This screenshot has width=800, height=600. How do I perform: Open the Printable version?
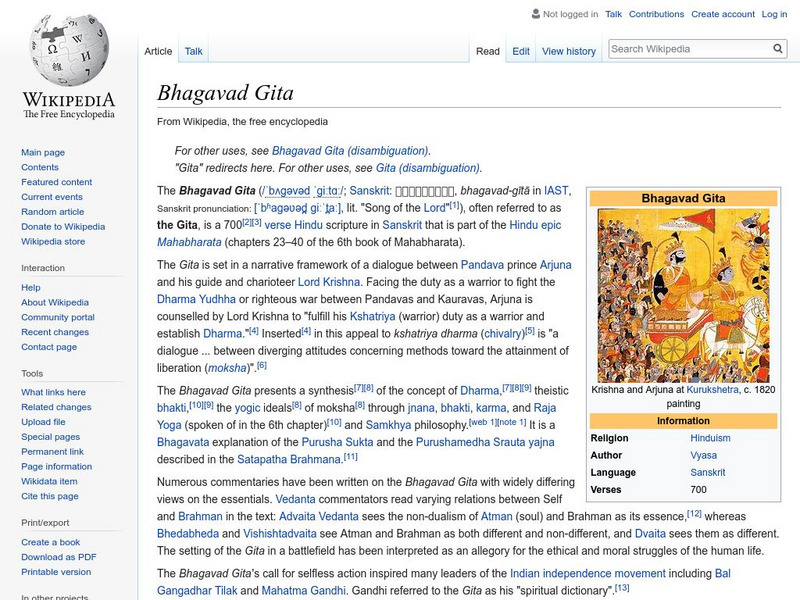coord(56,571)
